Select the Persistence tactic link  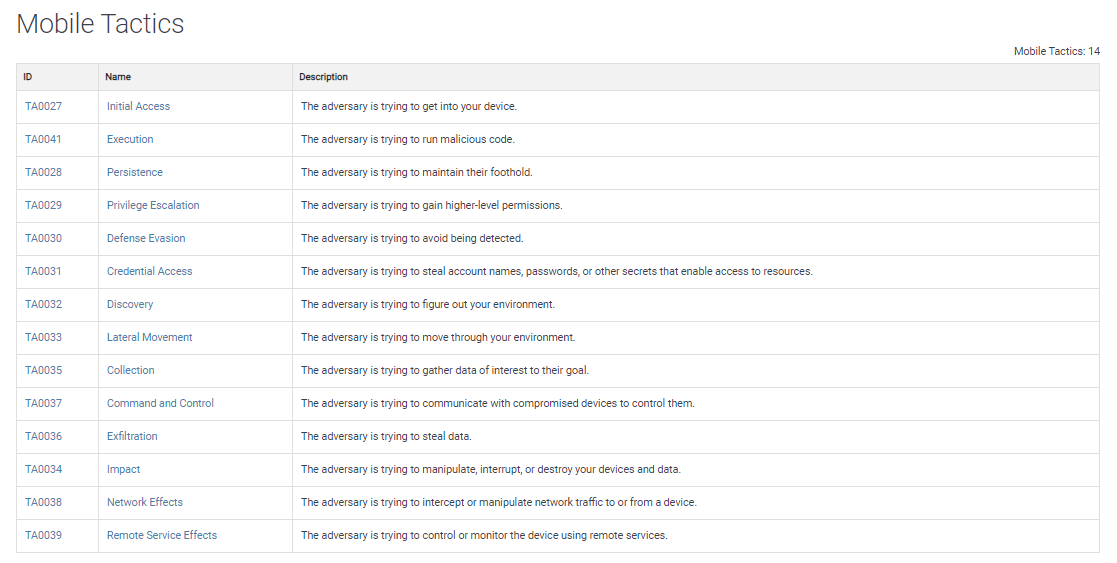[135, 172]
